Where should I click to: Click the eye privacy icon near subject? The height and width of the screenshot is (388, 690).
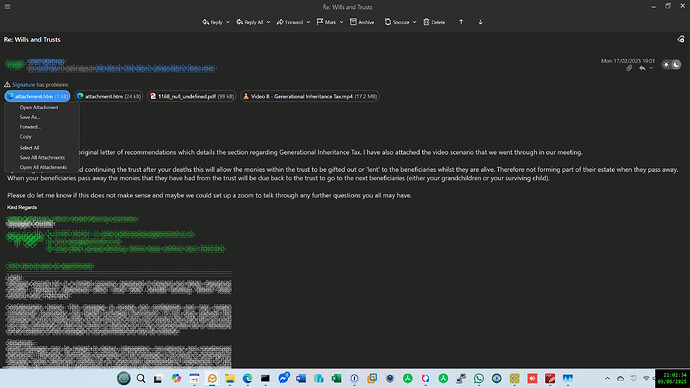681,39
